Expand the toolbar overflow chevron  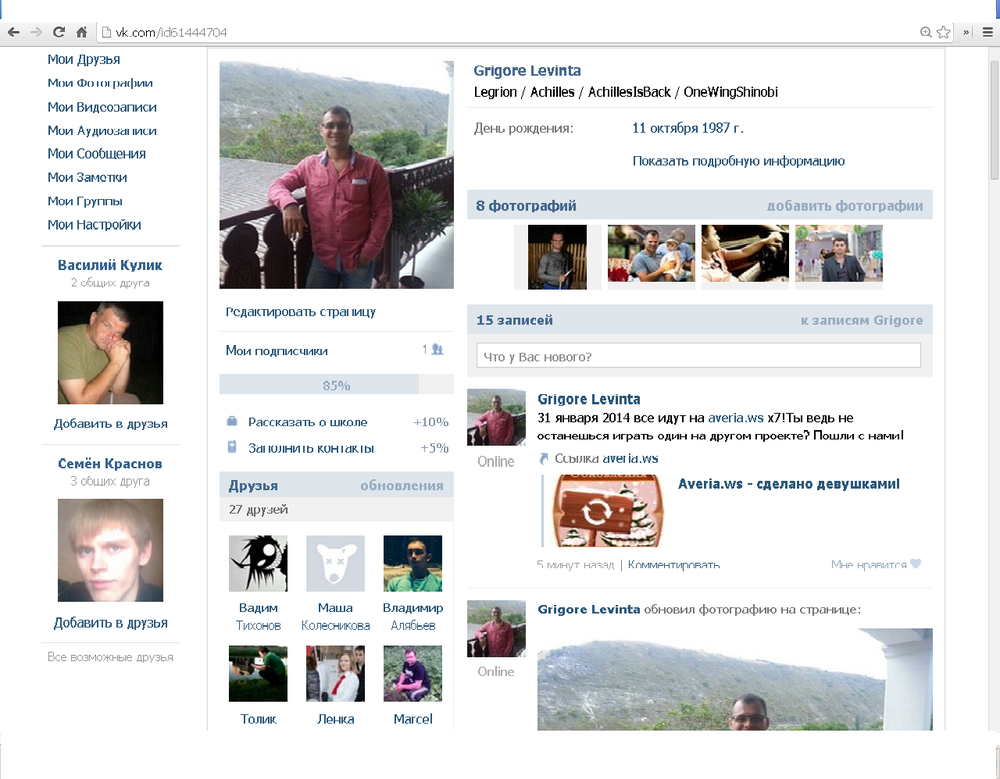point(966,32)
